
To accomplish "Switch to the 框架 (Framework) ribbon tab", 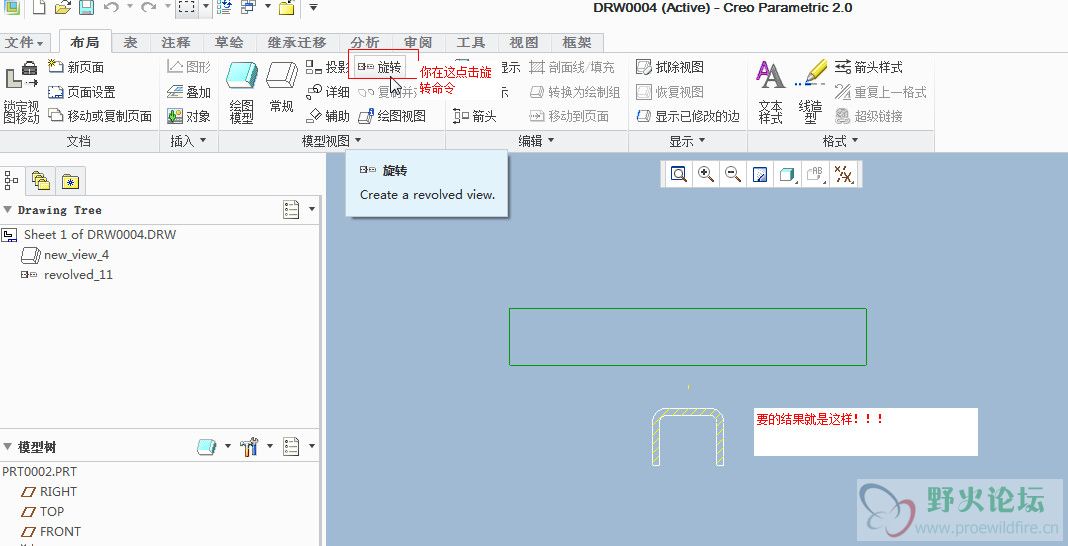I will pos(577,42).
